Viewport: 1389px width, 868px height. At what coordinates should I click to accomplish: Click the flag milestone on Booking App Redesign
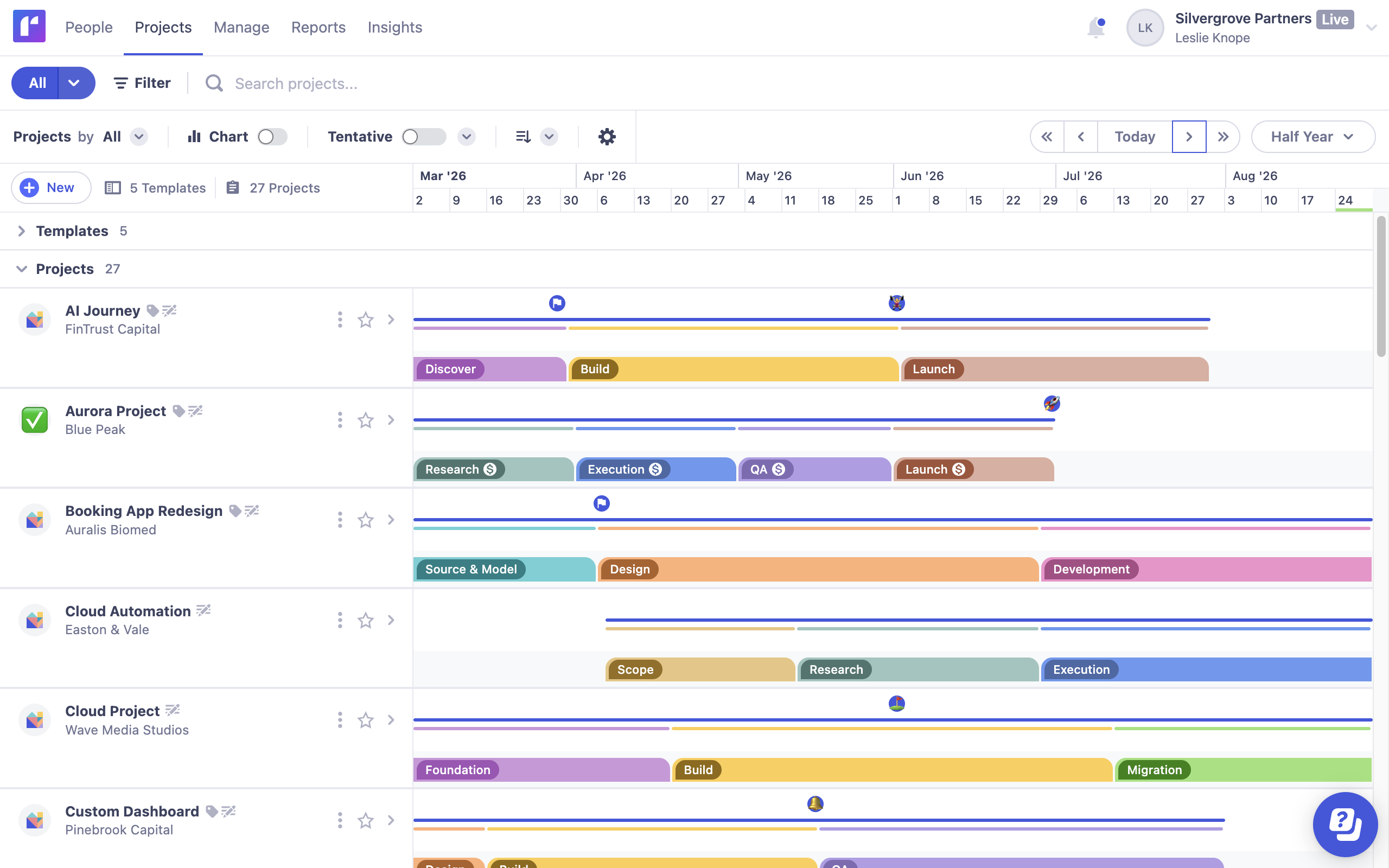coord(601,503)
